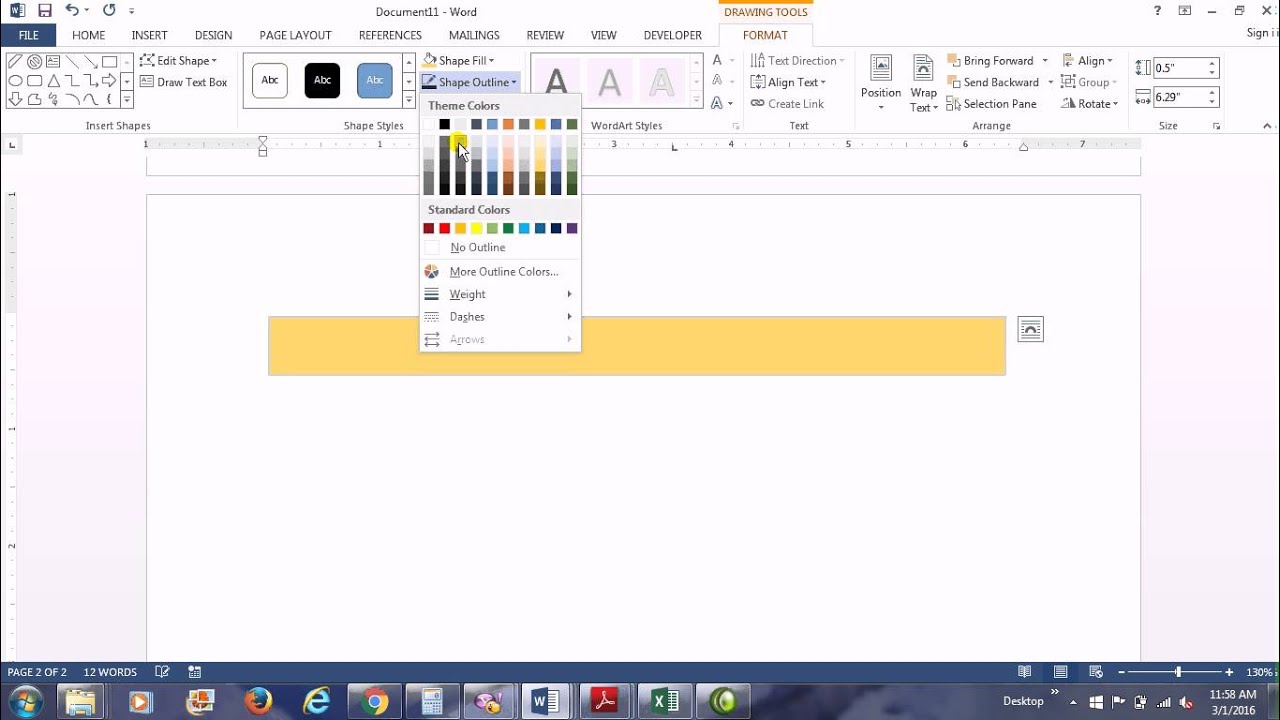Open the Align dropdown in Arrange
This screenshot has width=1280, height=720.
click(x=1088, y=61)
